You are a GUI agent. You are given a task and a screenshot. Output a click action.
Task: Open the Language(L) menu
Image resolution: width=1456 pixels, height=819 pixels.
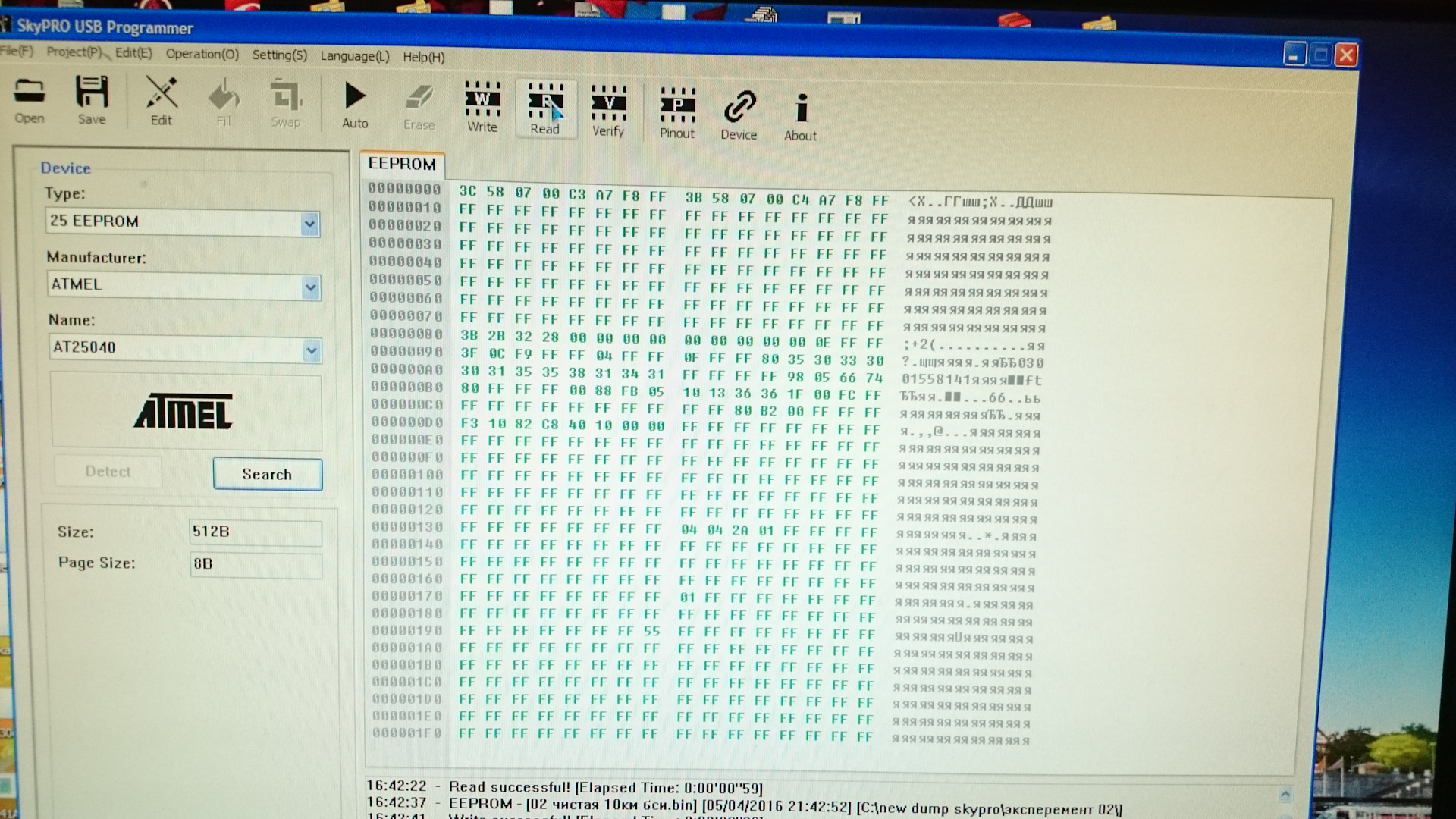pos(354,56)
